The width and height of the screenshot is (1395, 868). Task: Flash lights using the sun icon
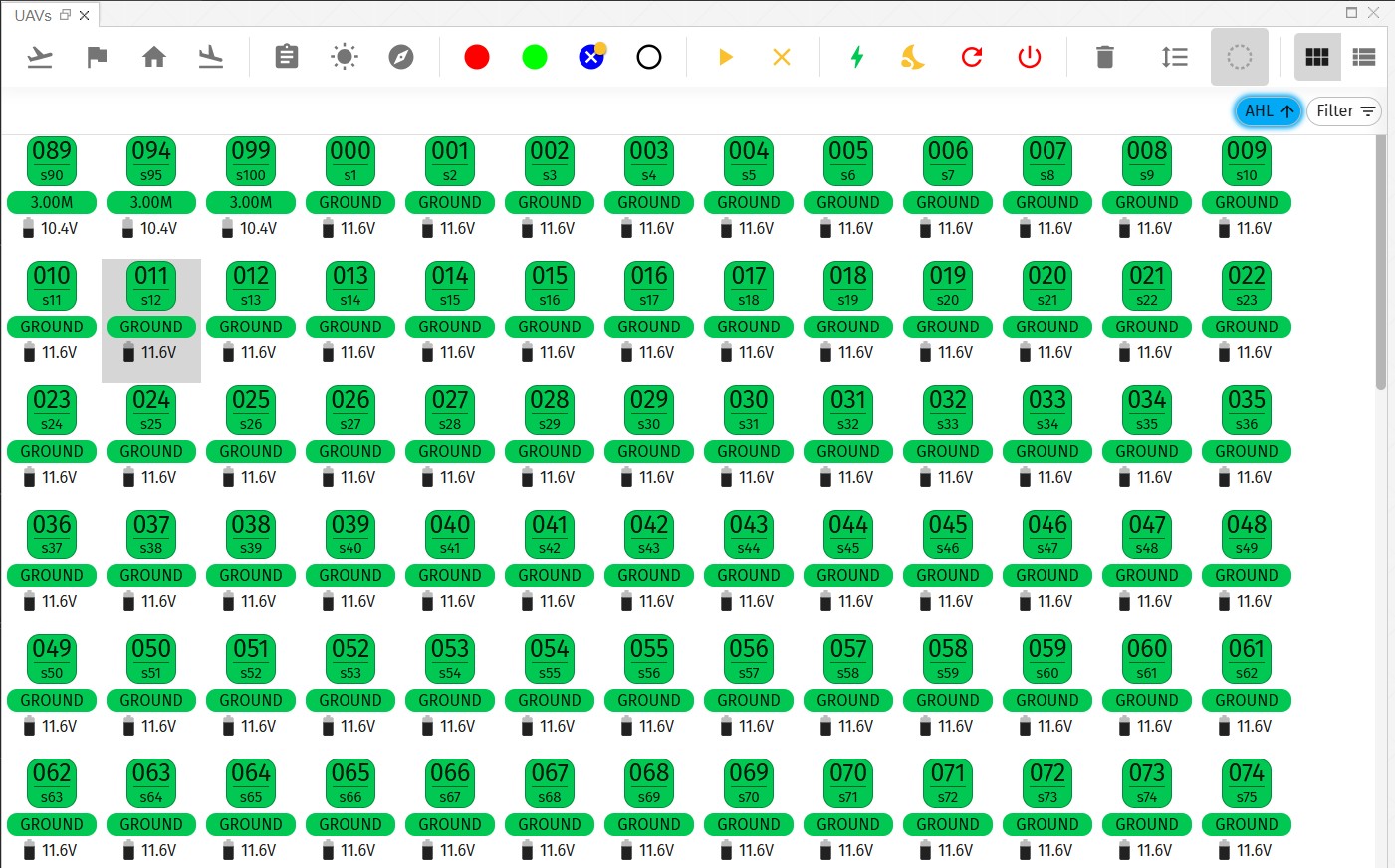click(x=345, y=57)
